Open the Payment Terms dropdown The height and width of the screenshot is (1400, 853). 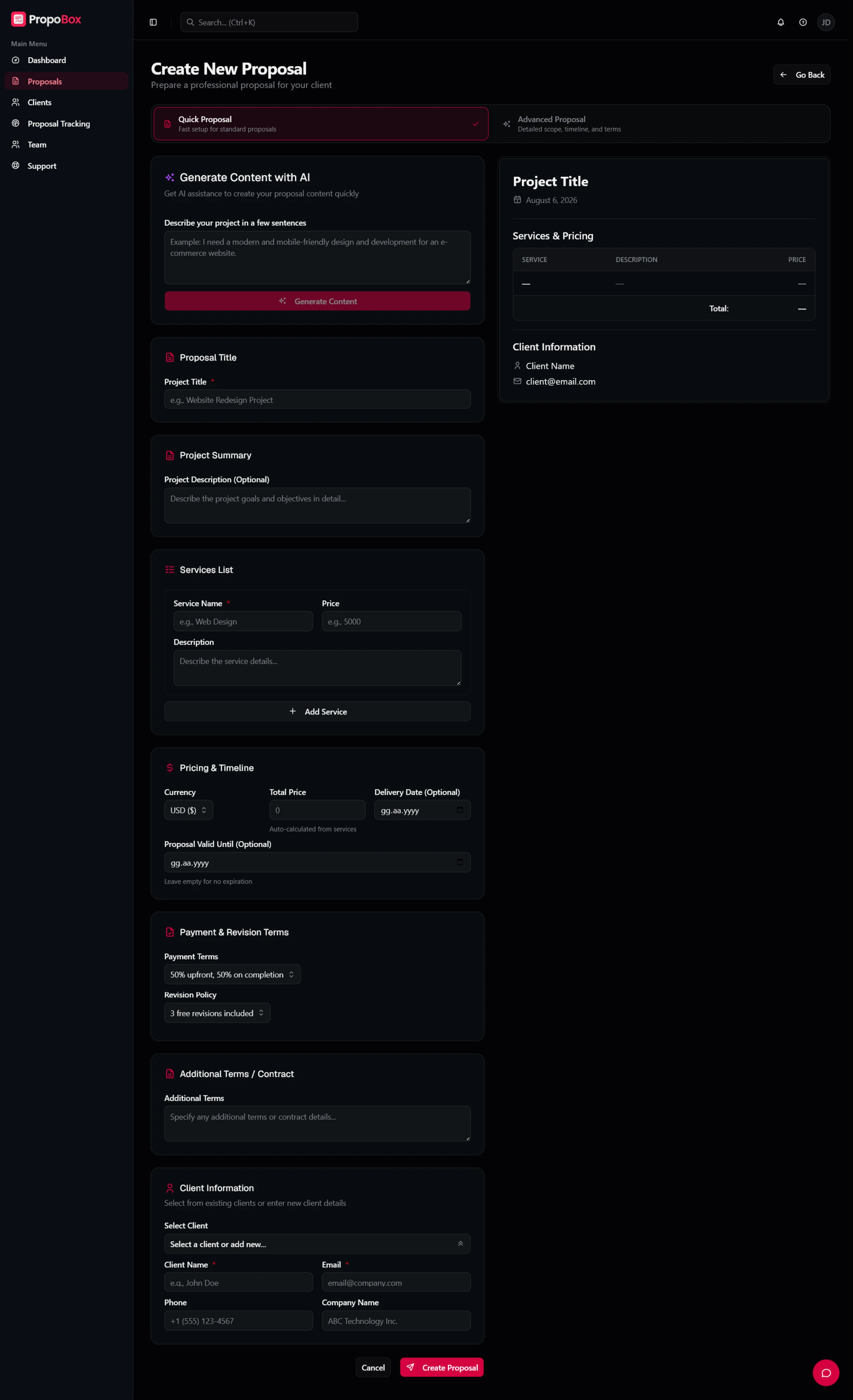click(233, 974)
